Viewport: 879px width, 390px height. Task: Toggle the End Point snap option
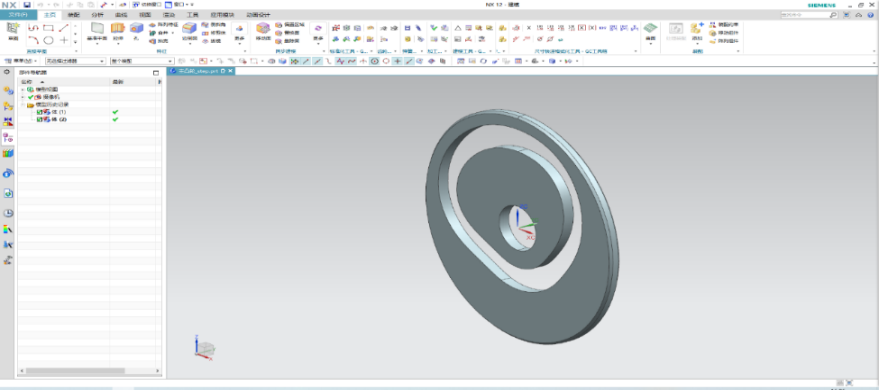coord(306,61)
